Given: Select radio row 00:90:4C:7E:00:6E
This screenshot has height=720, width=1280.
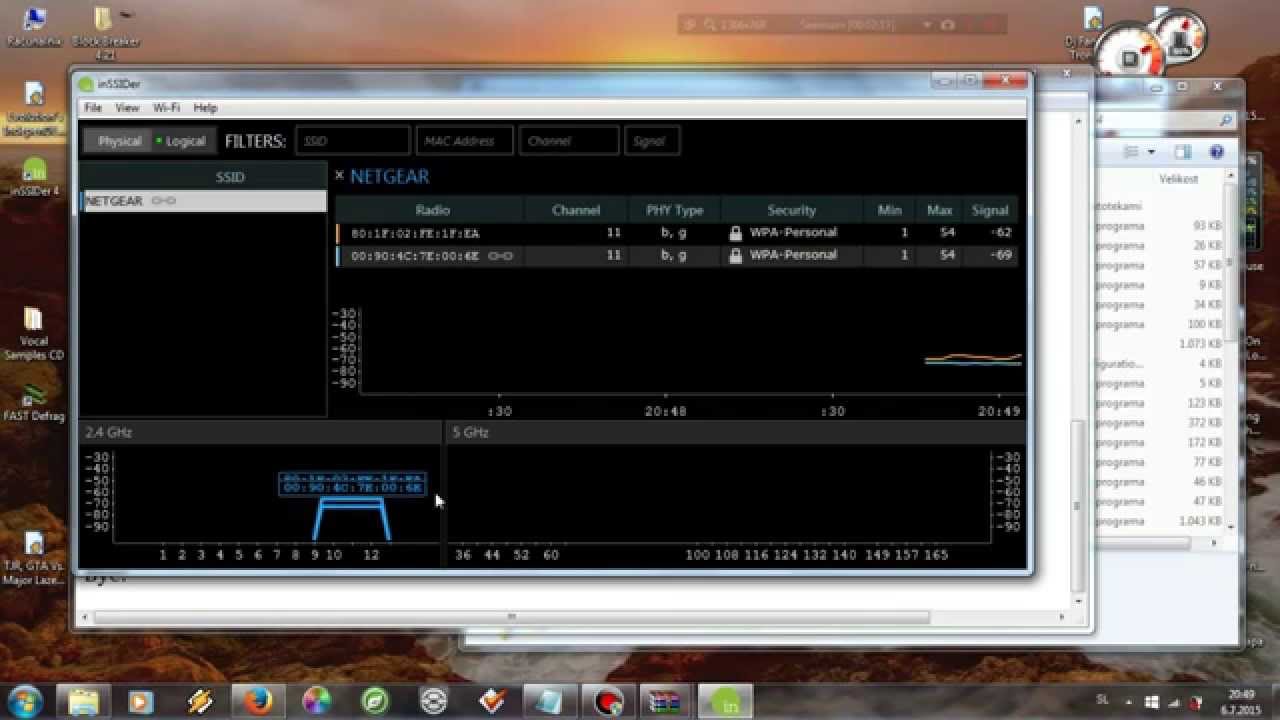Looking at the screenshot, I should [x=676, y=256].
